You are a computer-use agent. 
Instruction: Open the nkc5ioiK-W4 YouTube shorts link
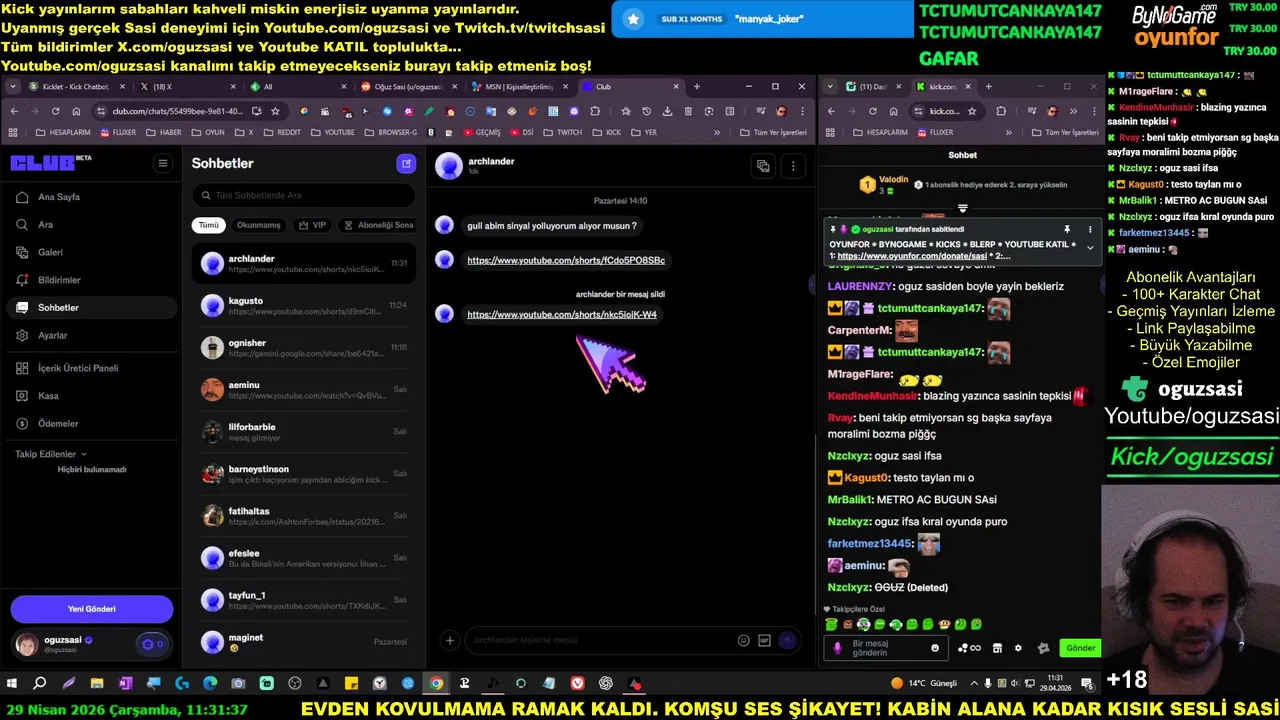[562, 314]
